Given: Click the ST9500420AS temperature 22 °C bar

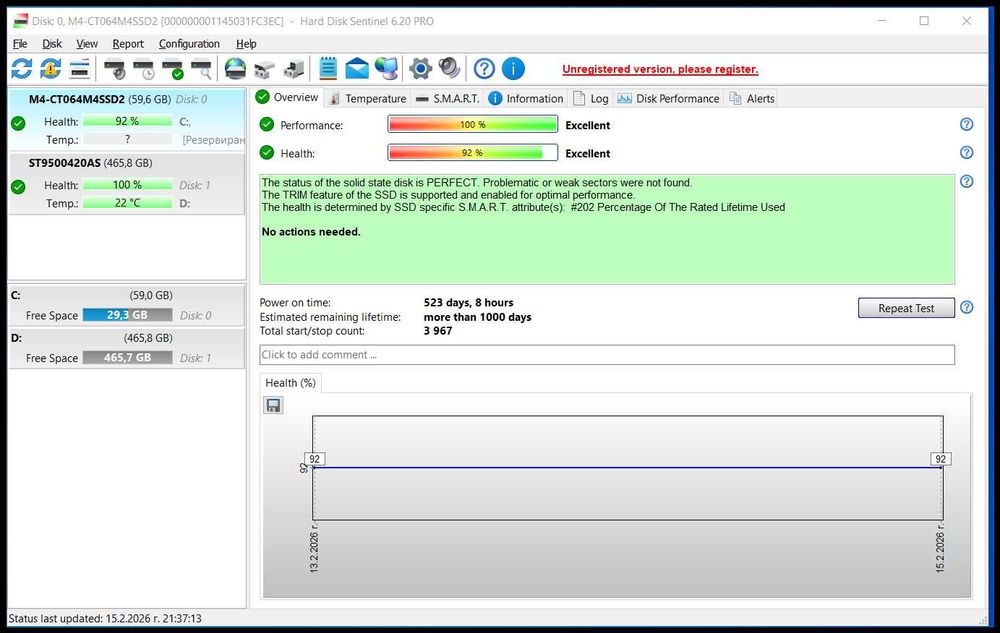Looking at the screenshot, I should click(128, 203).
